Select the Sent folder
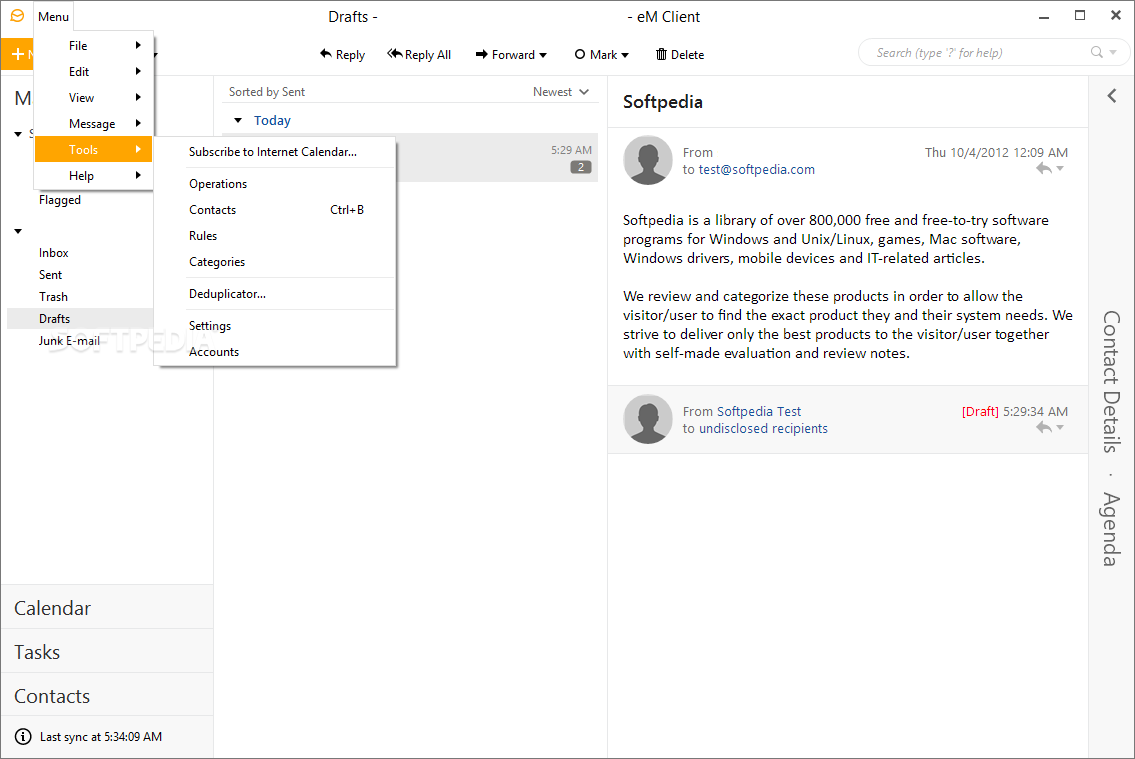 point(51,275)
